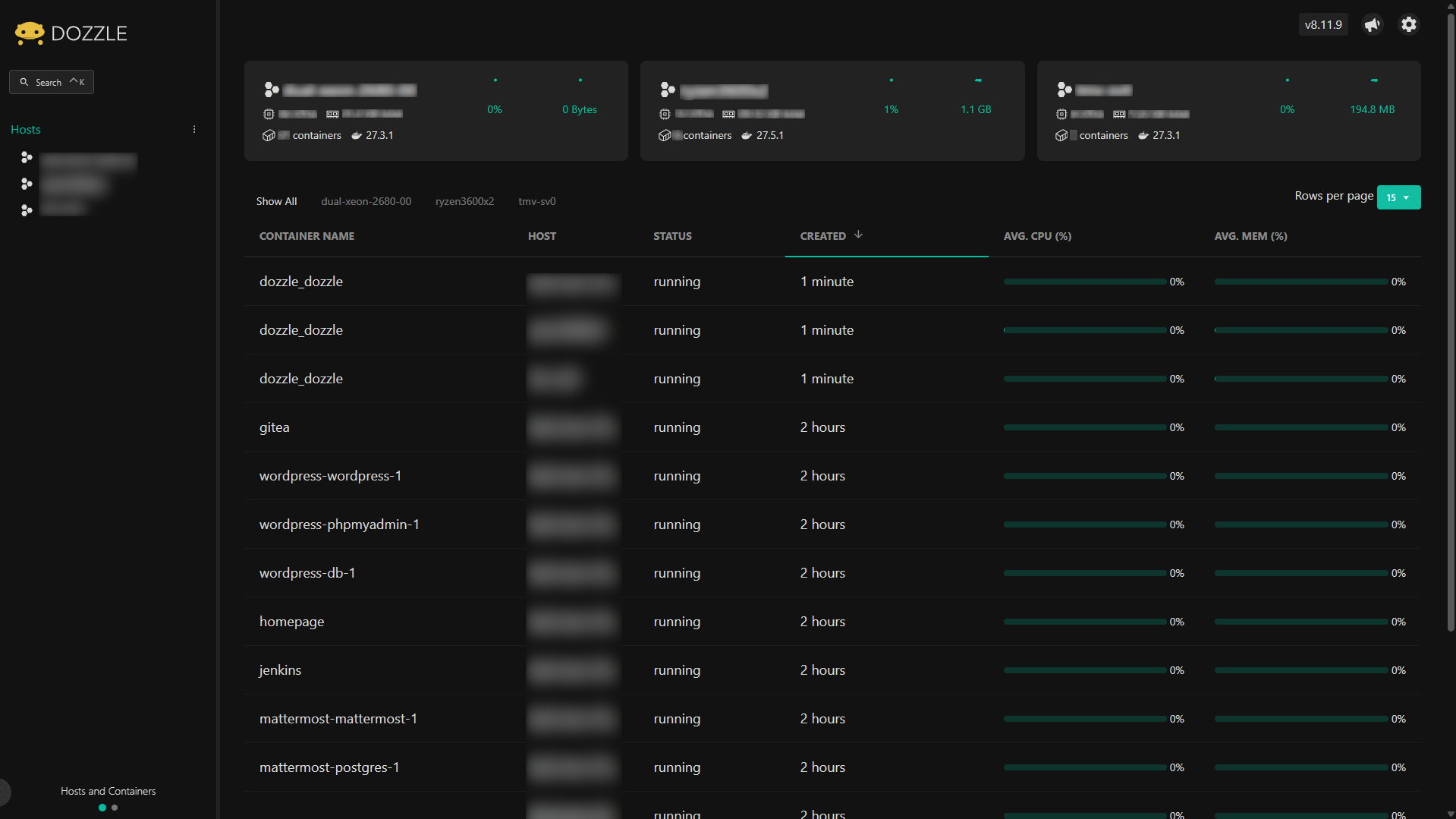This screenshot has height=819, width=1456.
Task: Click the jenkins row memory progress bar
Action: pos(1300,670)
